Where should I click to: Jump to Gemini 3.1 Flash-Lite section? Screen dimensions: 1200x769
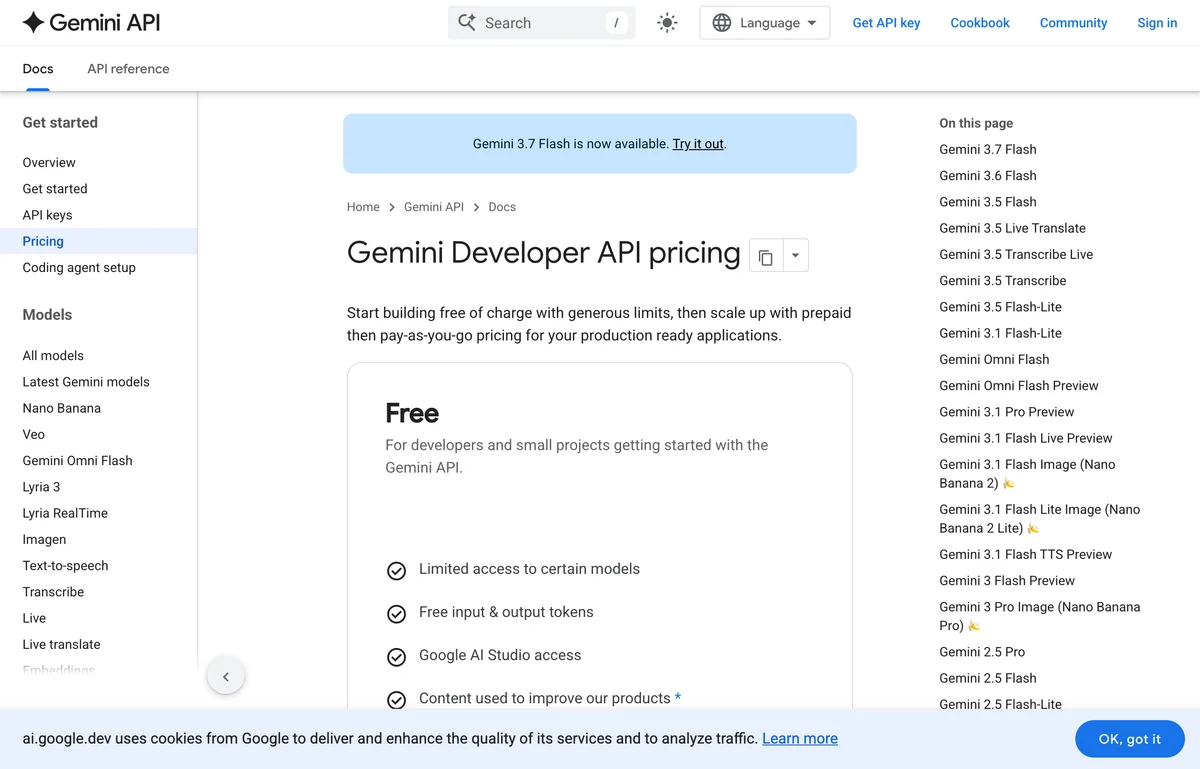click(x=1000, y=333)
